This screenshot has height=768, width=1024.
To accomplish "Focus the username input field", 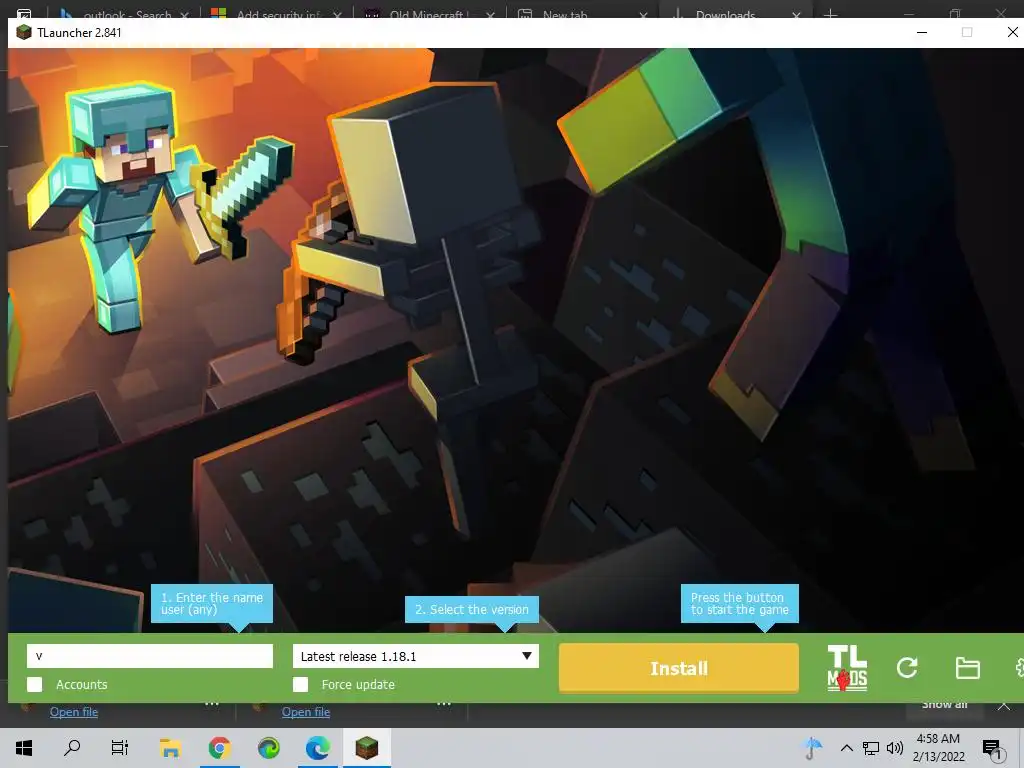I will pyautogui.click(x=150, y=656).
